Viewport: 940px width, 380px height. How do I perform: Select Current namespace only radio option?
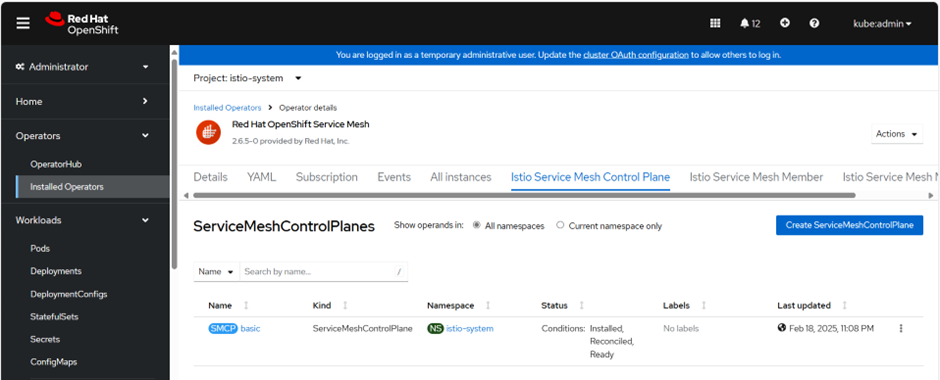560,225
